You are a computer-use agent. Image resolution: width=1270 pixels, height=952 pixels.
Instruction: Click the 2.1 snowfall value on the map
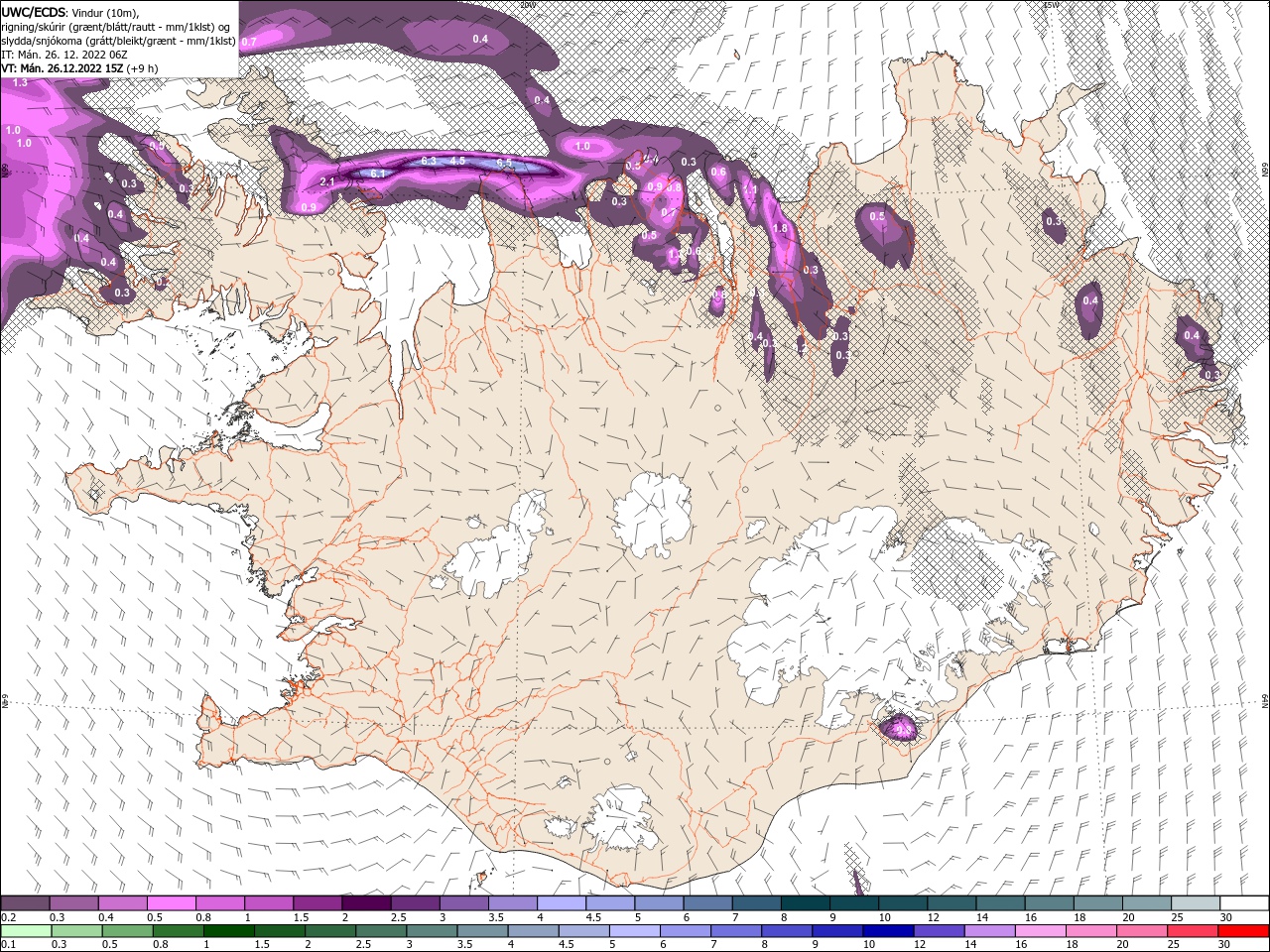(x=327, y=181)
